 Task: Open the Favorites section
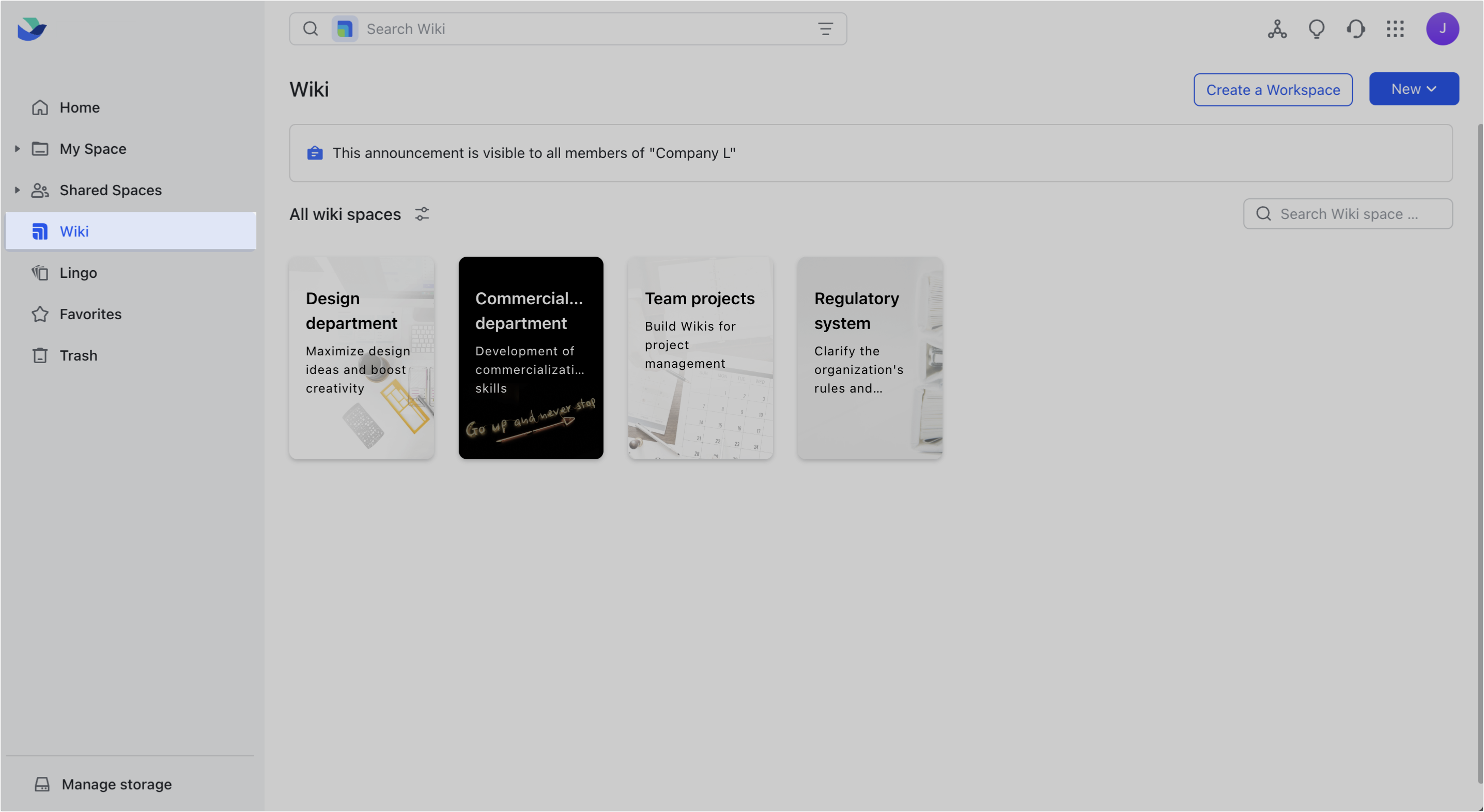[90, 314]
